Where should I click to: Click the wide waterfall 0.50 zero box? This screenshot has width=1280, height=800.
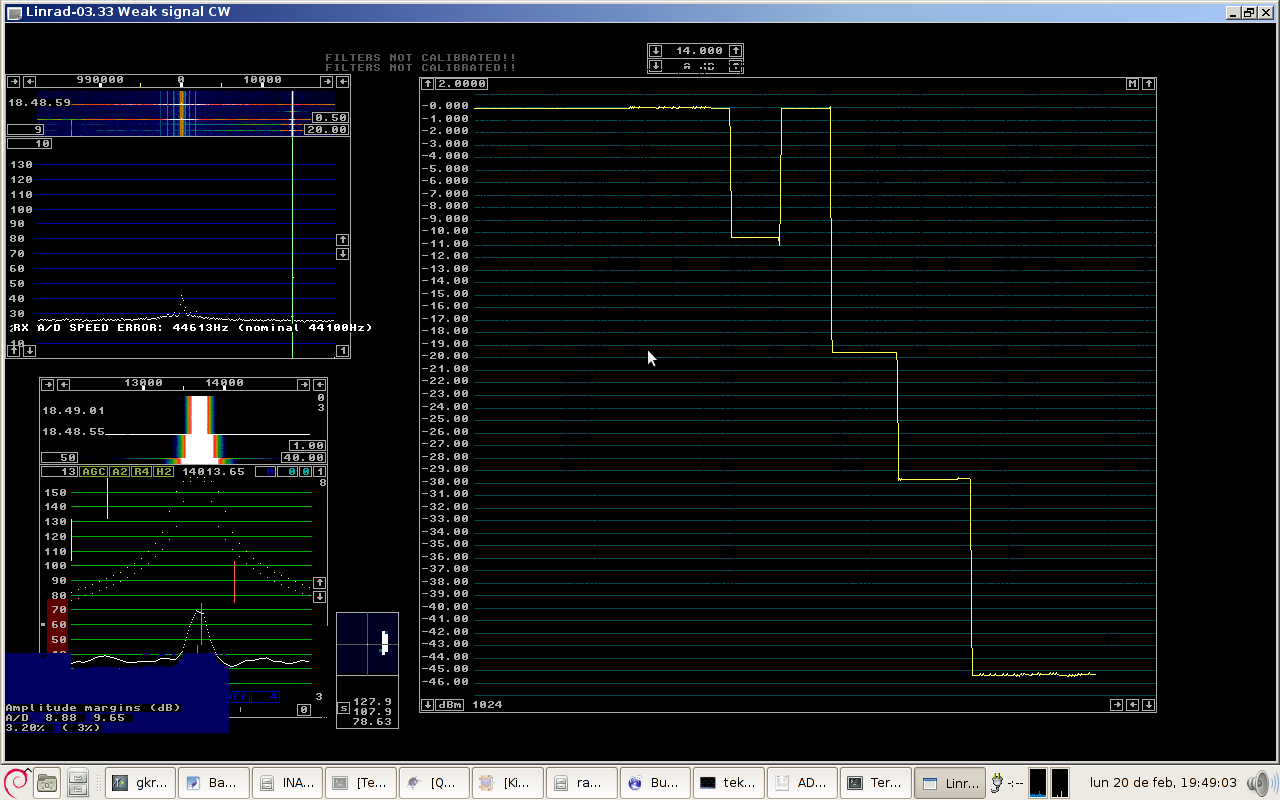[x=331, y=118]
